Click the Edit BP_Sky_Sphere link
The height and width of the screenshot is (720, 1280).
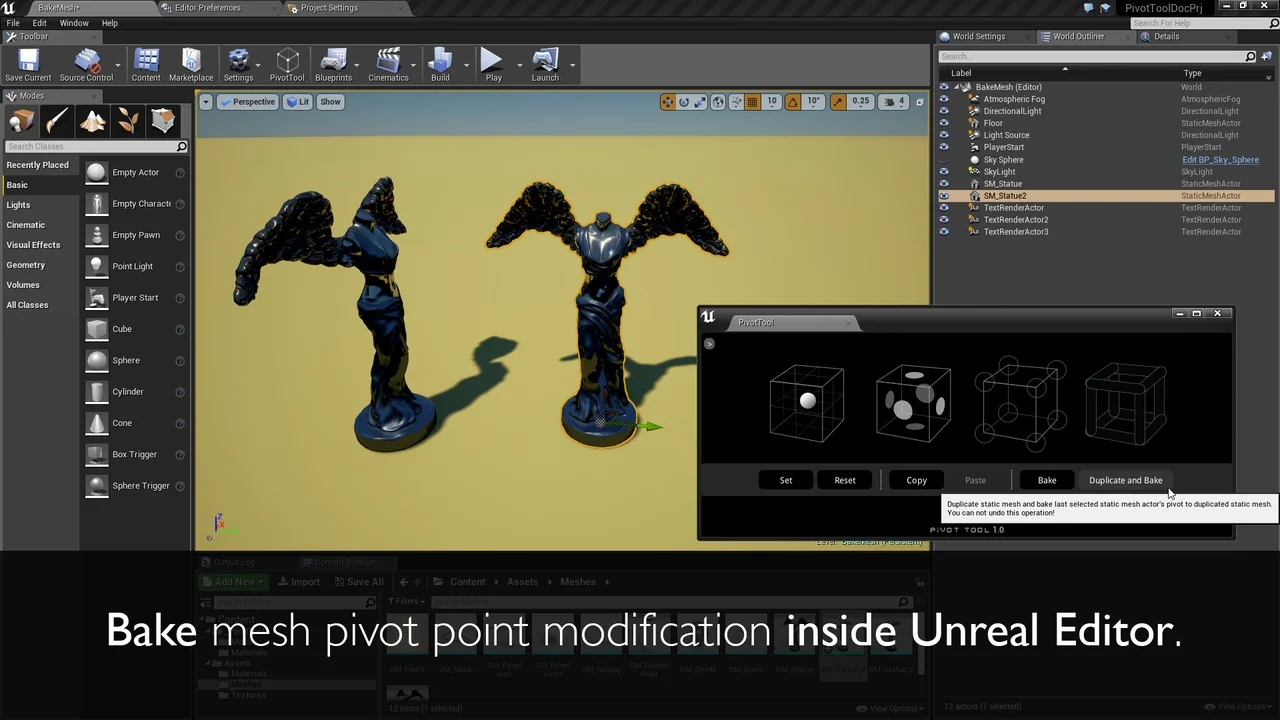tap(1220, 159)
